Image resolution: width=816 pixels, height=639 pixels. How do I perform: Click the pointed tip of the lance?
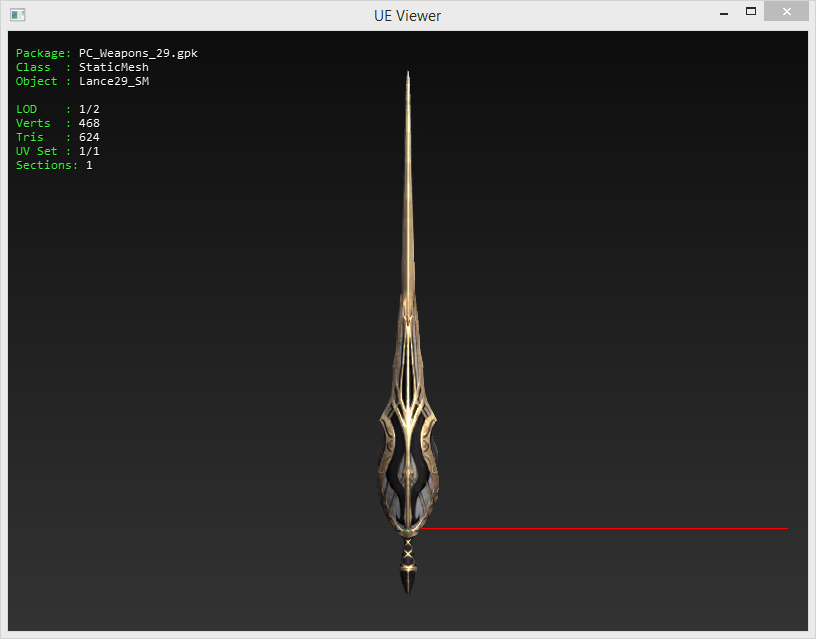click(x=408, y=76)
